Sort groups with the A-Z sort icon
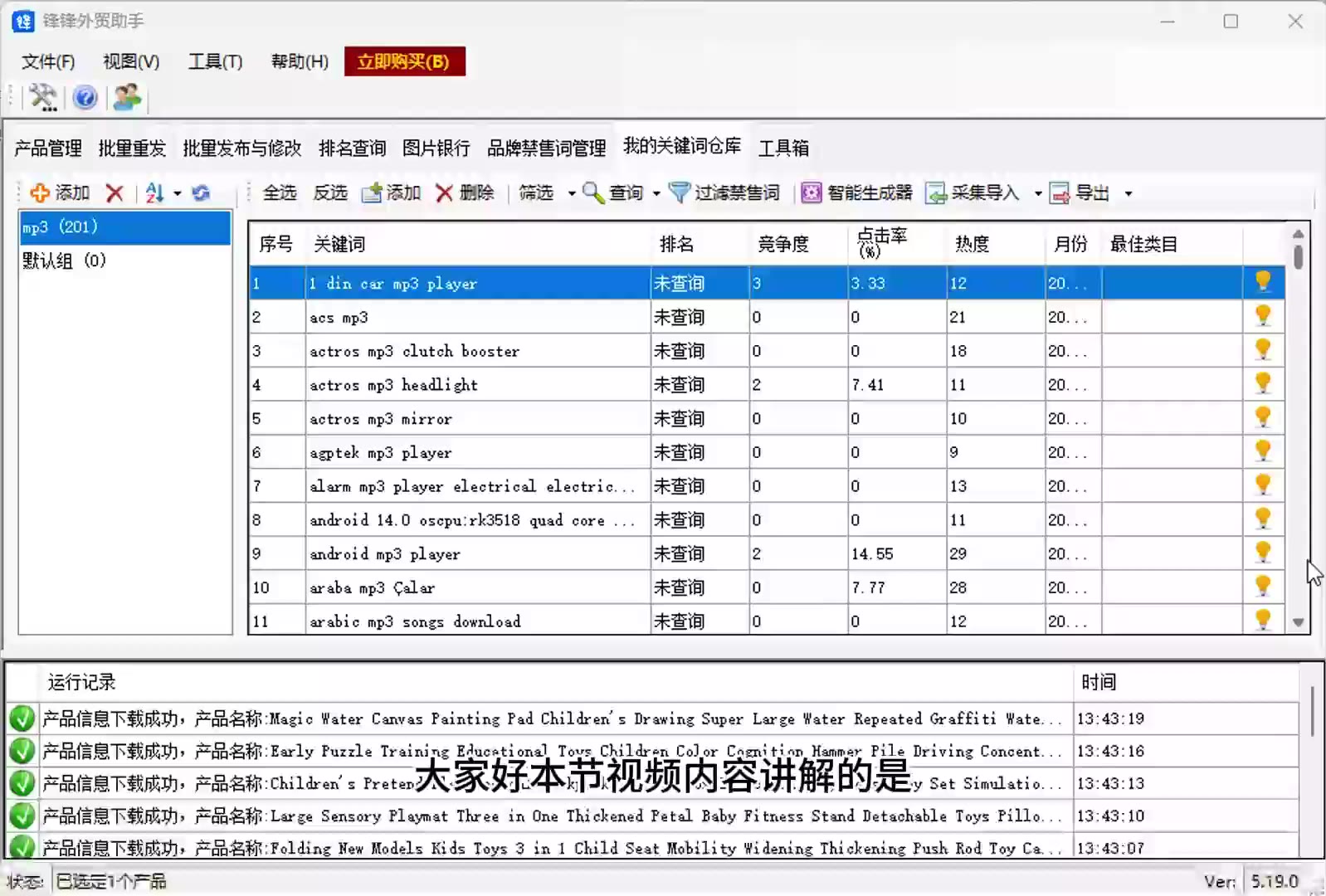The height and width of the screenshot is (896, 1326). [x=154, y=193]
